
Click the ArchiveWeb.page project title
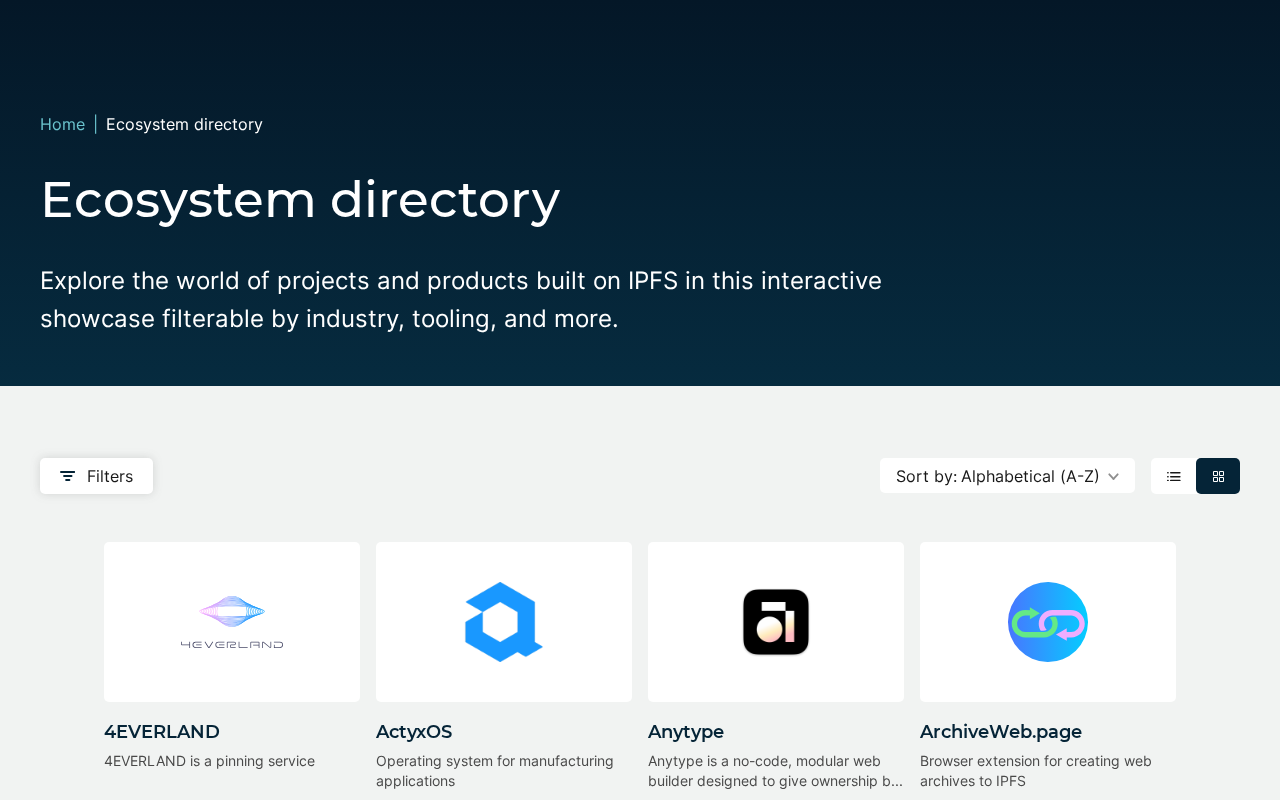(x=1001, y=732)
